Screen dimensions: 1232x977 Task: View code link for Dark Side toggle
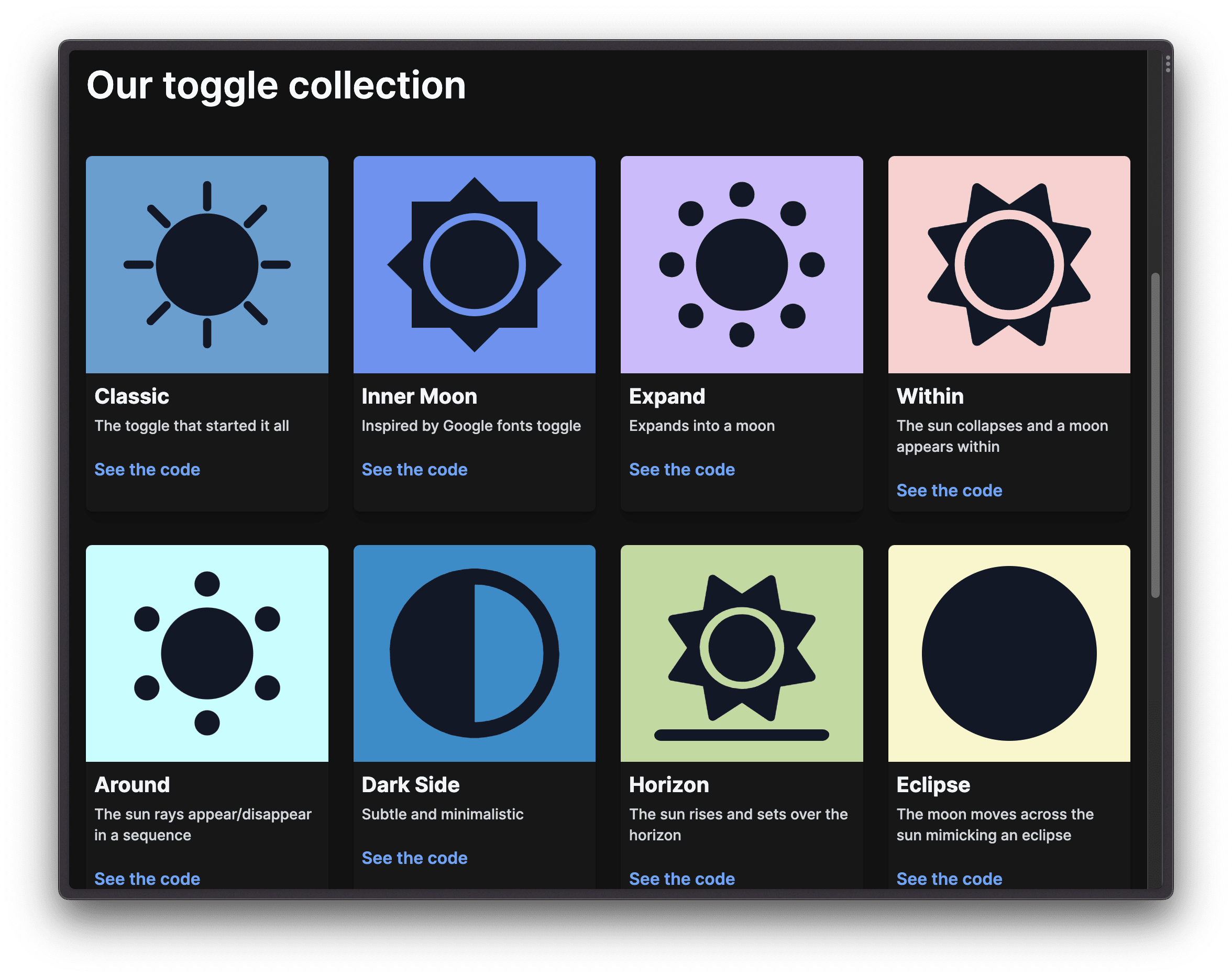[x=414, y=858]
